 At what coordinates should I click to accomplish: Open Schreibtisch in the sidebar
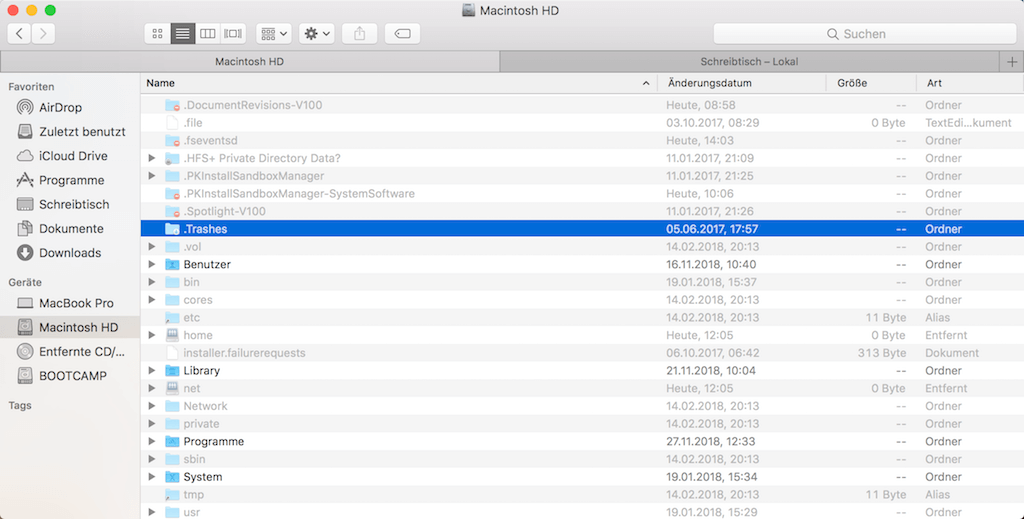(x=70, y=204)
